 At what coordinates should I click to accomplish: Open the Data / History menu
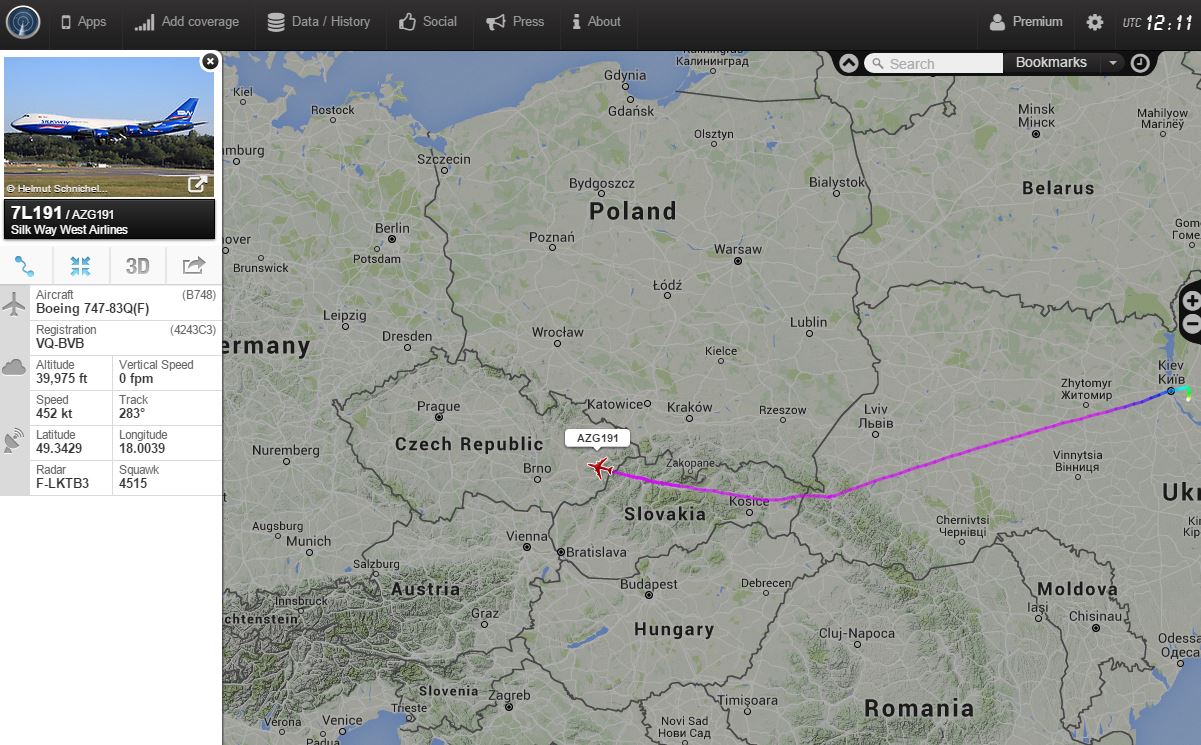(x=319, y=22)
